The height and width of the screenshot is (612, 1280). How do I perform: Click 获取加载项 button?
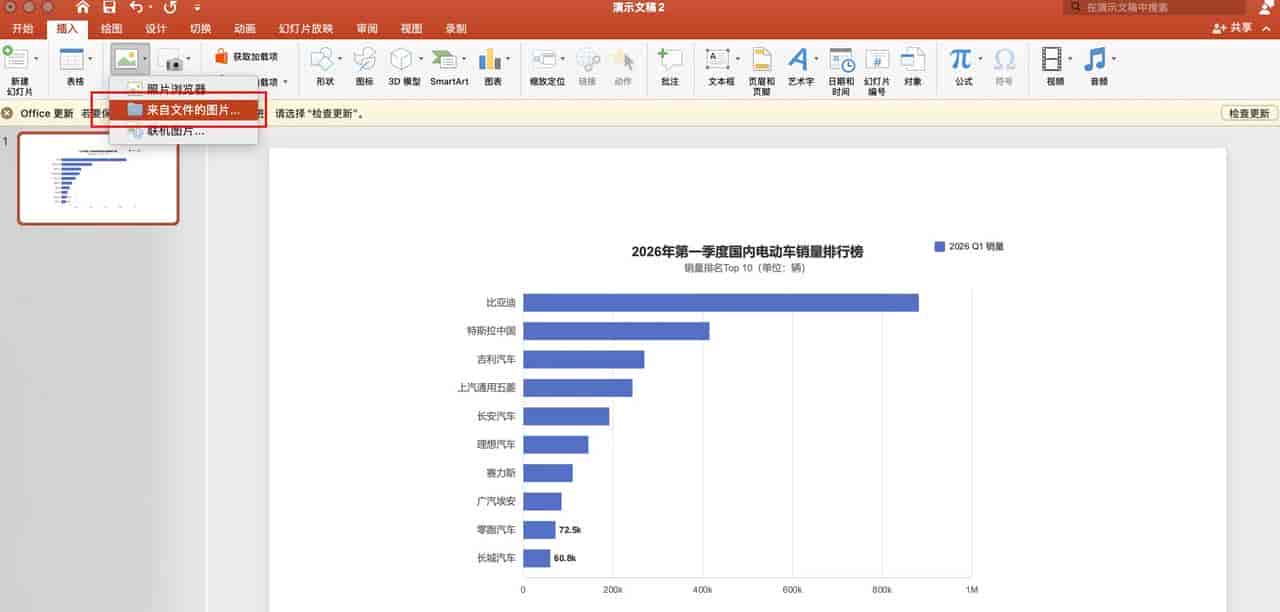click(246, 57)
